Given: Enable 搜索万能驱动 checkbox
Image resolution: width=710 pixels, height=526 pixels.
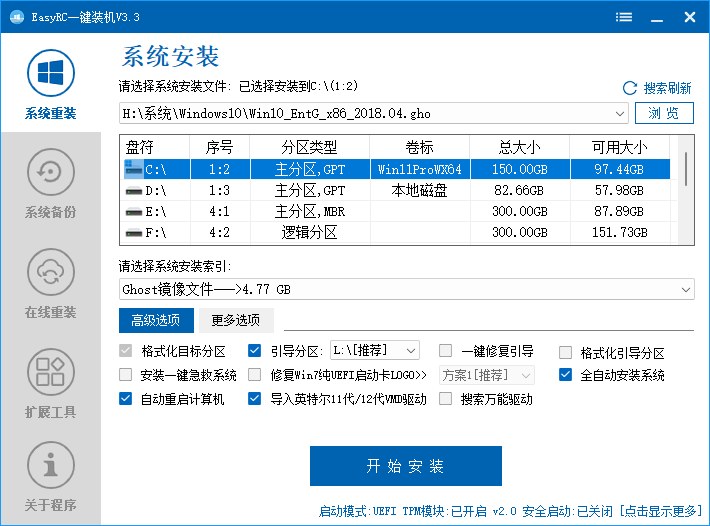Looking at the screenshot, I should pyautogui.click(x=446, y=399).
